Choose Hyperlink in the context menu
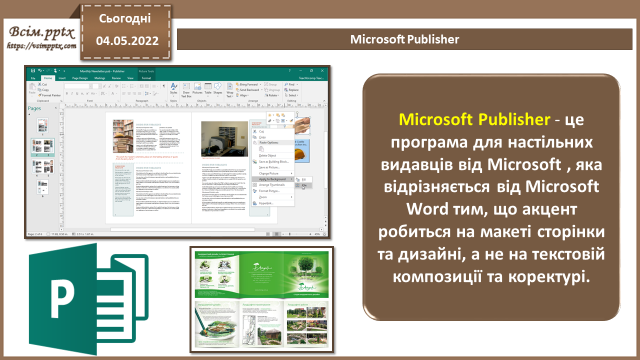 pos(273,203)
